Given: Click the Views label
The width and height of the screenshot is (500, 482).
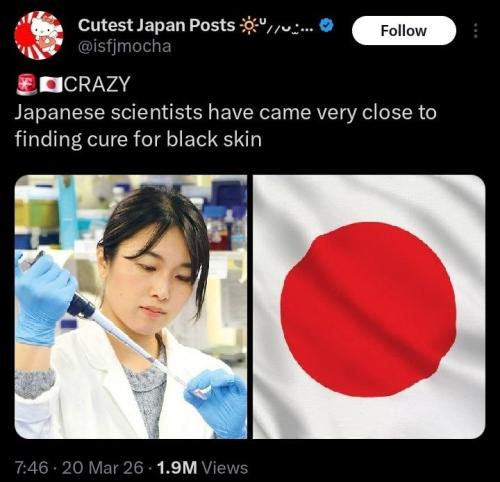Looking at the screenshot, I should pos(225,468).
